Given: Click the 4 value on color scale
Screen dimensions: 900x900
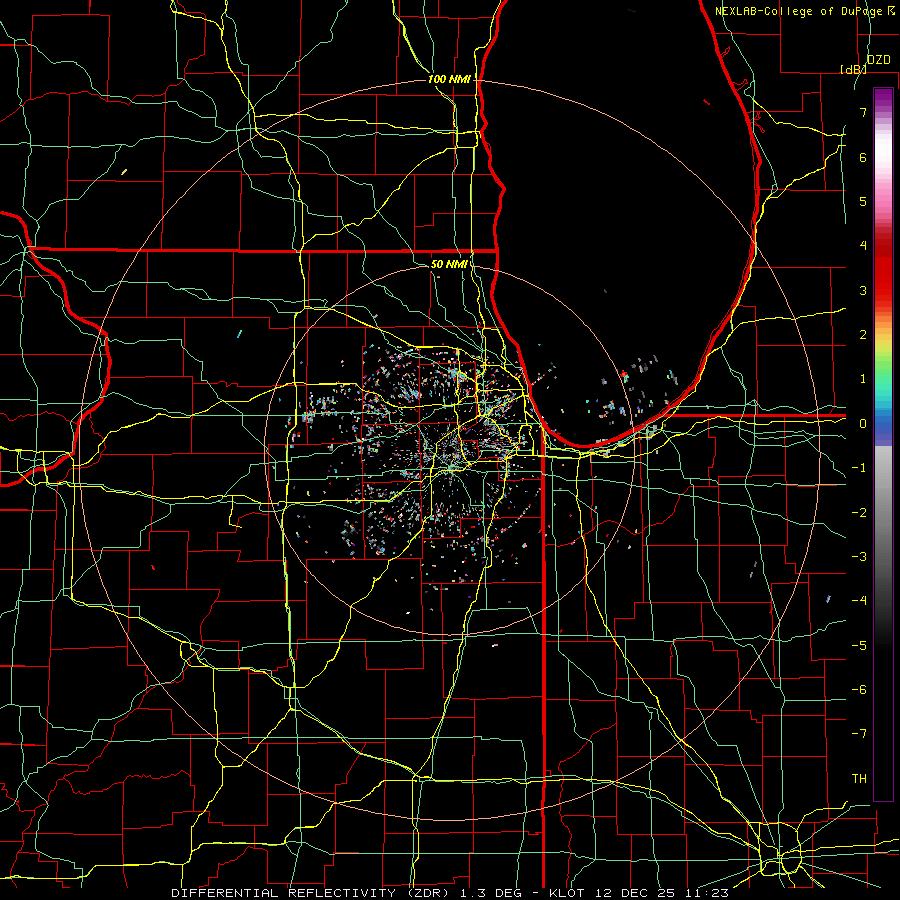Looking at the screenshot, I should point(863,246).
